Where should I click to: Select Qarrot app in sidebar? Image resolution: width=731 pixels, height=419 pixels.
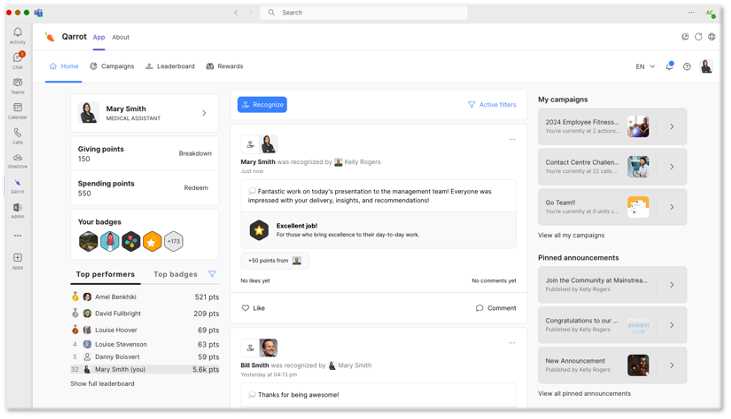point(18,185)
